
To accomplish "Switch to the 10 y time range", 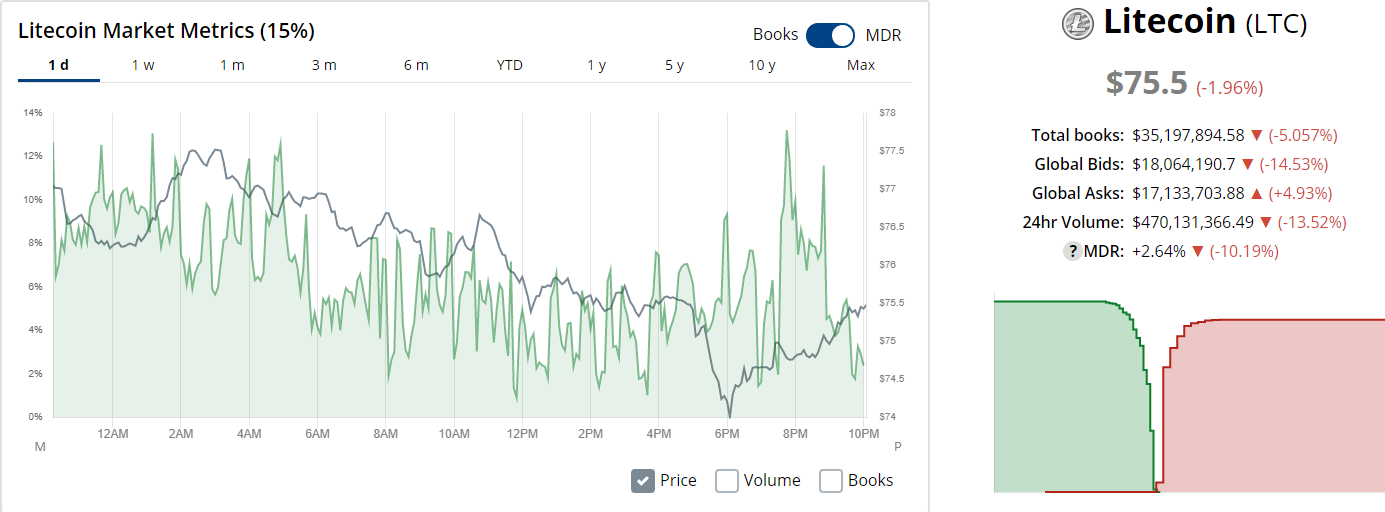I will tap(762, 65).
